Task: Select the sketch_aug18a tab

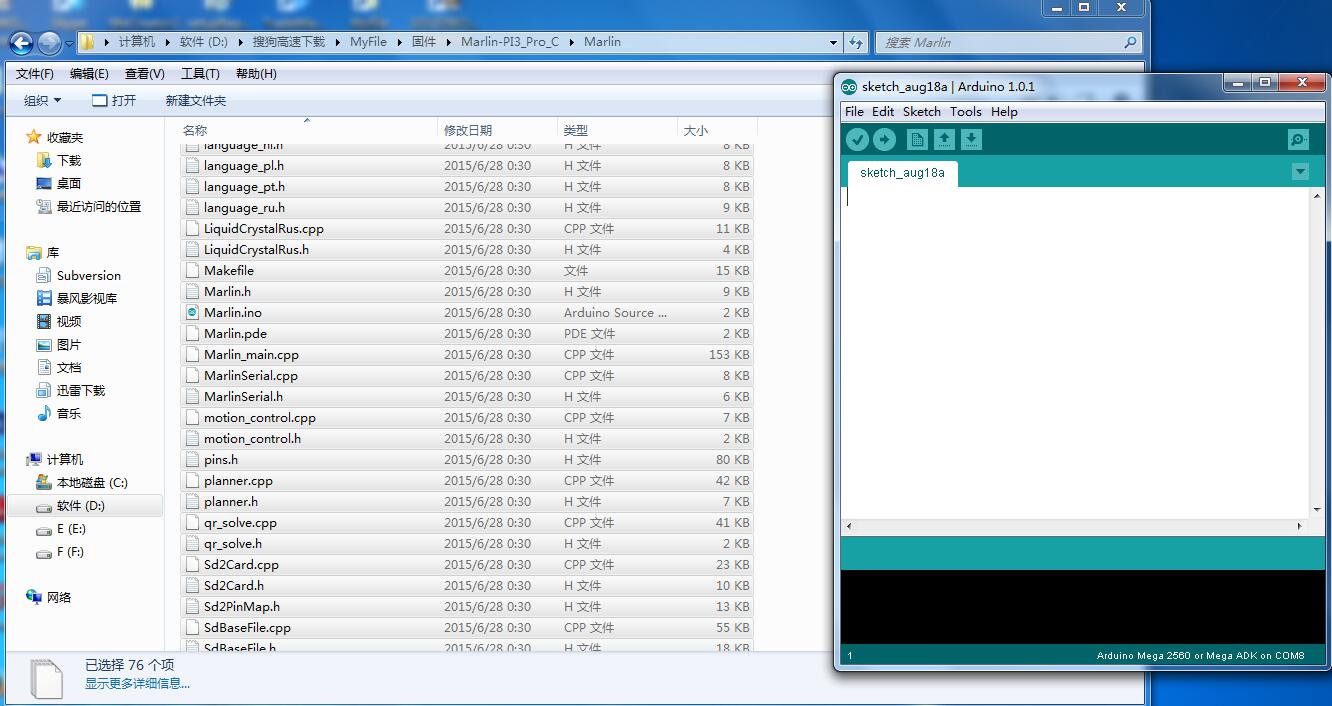Action: point(902,173)
